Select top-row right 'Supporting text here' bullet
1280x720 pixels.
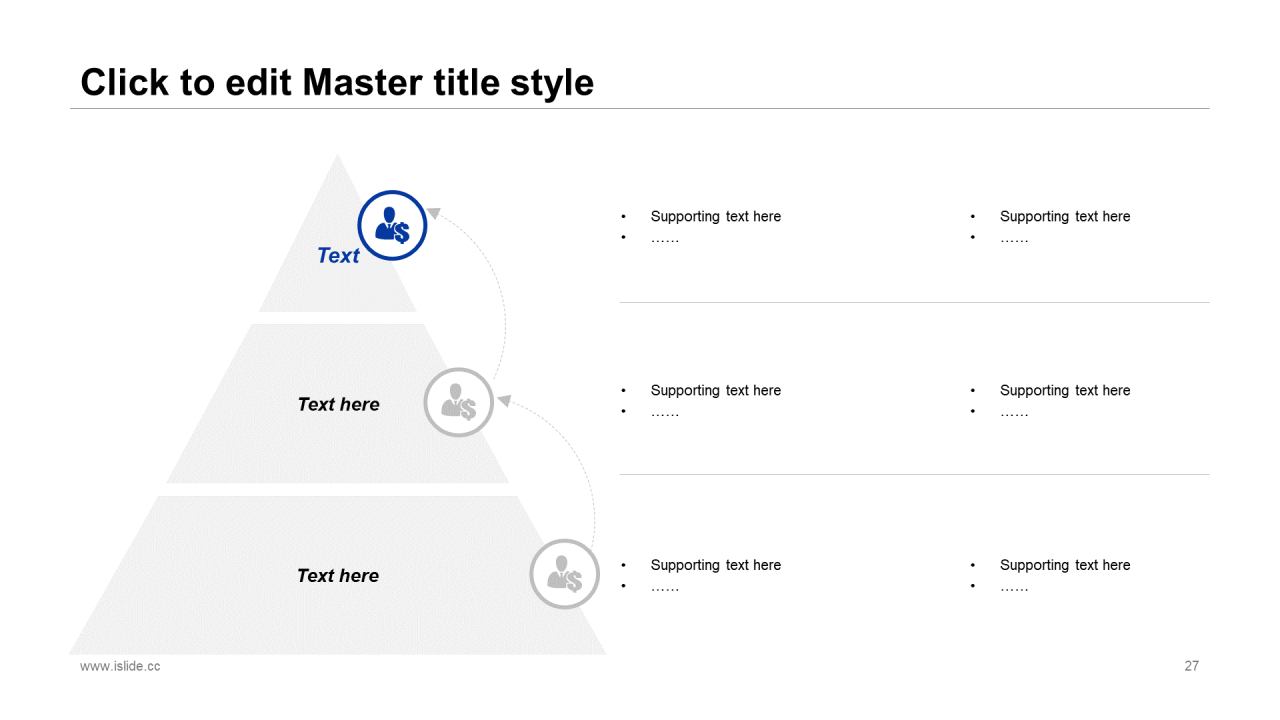coord(1065,216)
